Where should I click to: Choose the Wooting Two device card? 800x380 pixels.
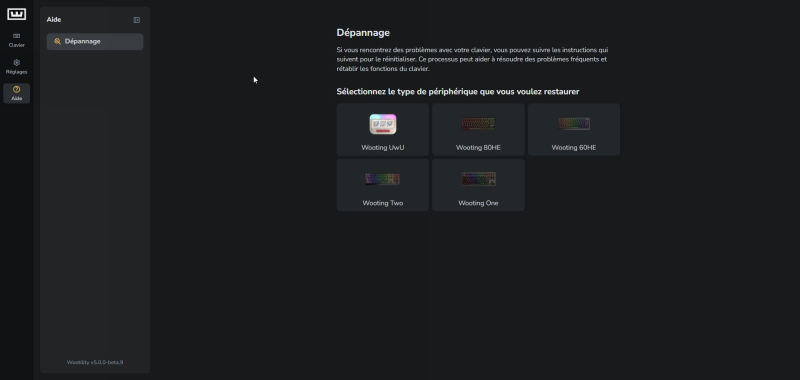click(x=383, y=185)
